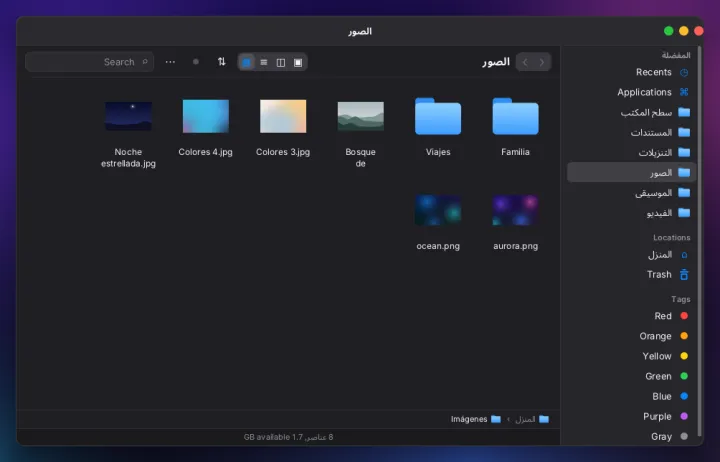Image resolution: width=720 pixels, height=462 pixels.
Task: Select the Colores 4.jpg thumbnail
Action: coord(206,116)
